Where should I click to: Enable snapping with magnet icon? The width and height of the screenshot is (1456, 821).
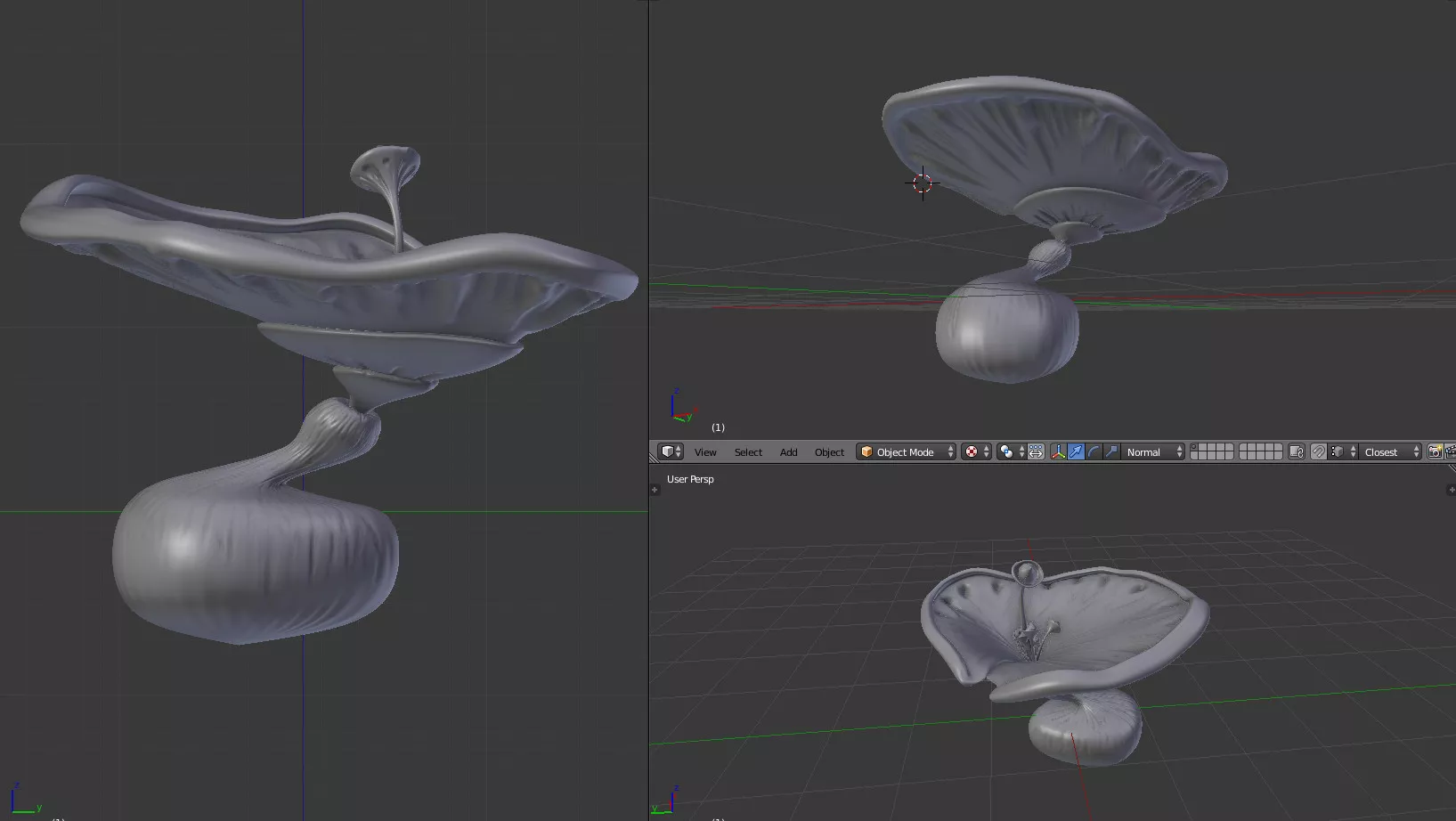(1318, 452)
